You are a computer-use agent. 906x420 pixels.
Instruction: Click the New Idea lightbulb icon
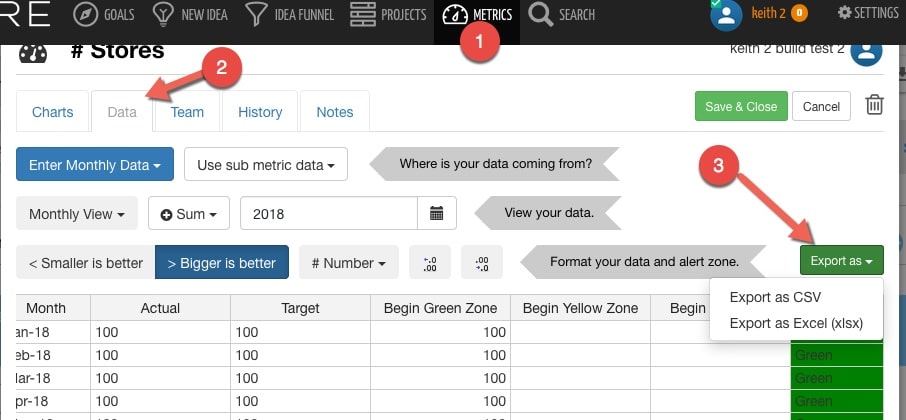tap(164, 14)
